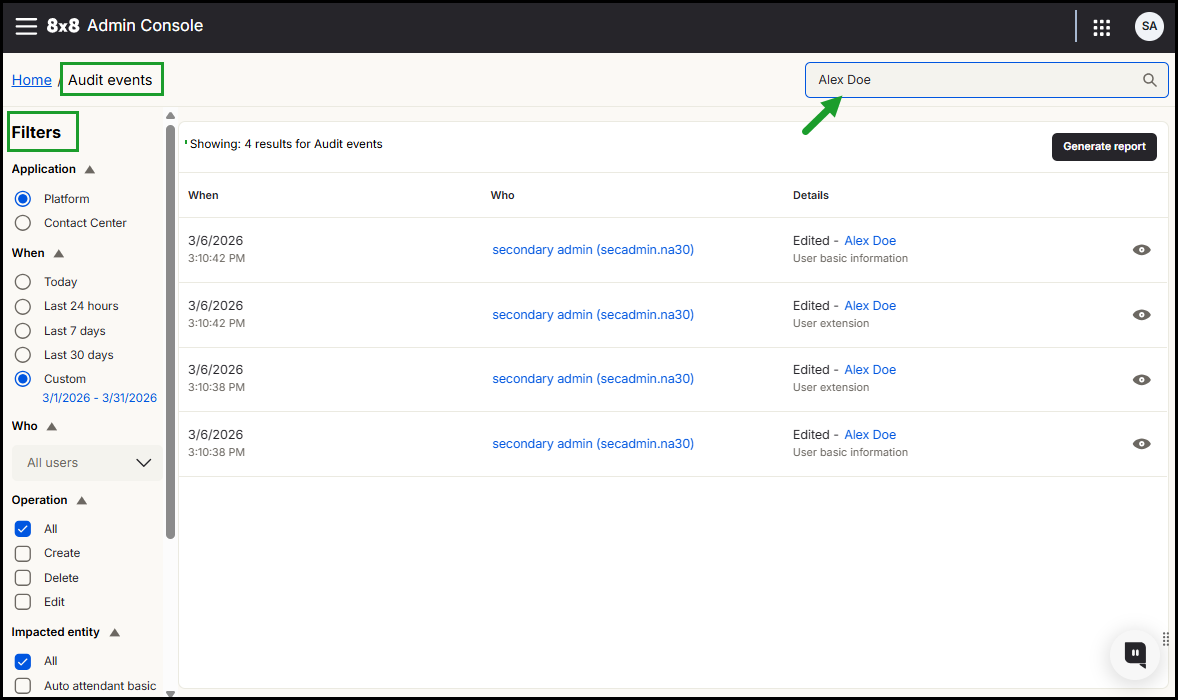Open the chat assistant bubble
The image size is (1178, 700).
click(x=1134, y=654)
